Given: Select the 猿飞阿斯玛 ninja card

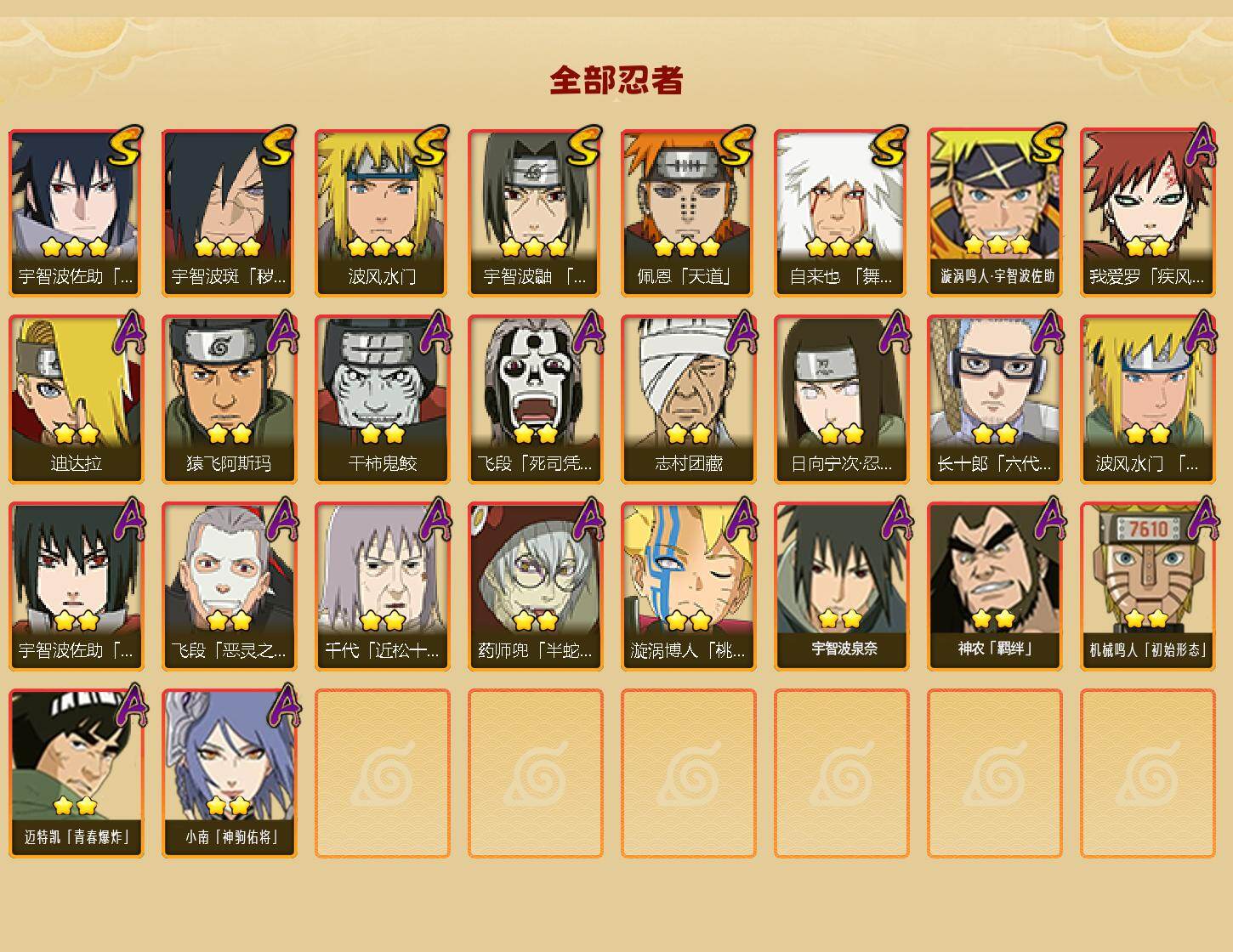Looking at the screenshot, I should pyautogui.click(x=229, y=399).
